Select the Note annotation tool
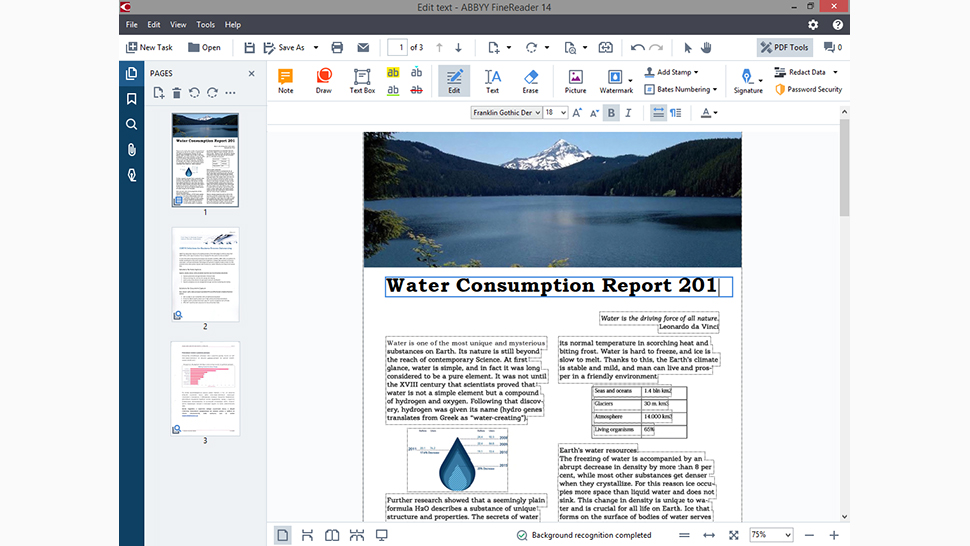This screenshot has width=970, height=546. [285, 81]
